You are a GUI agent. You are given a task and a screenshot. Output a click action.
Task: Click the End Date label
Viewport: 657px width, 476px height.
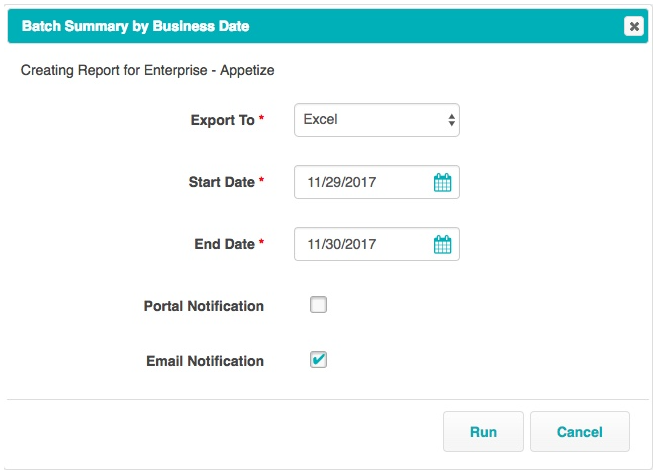point(224,244)
